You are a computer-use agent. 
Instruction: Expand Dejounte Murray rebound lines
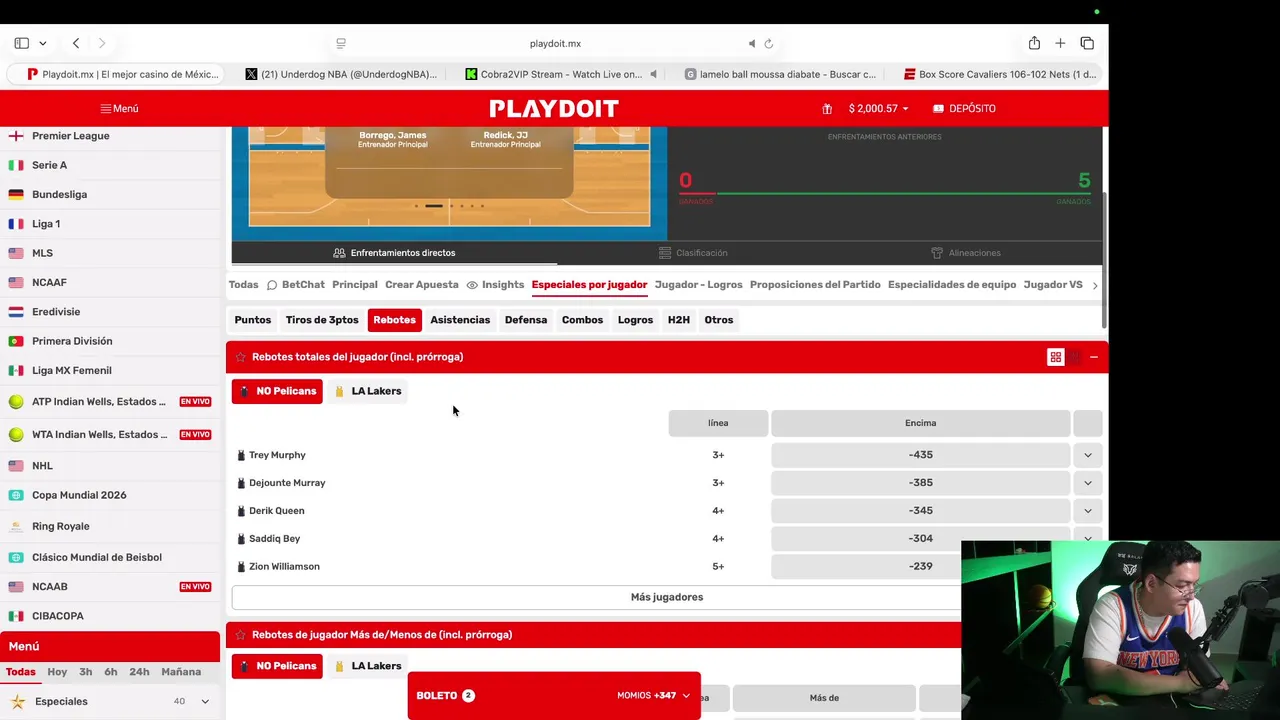[1088, 483]
